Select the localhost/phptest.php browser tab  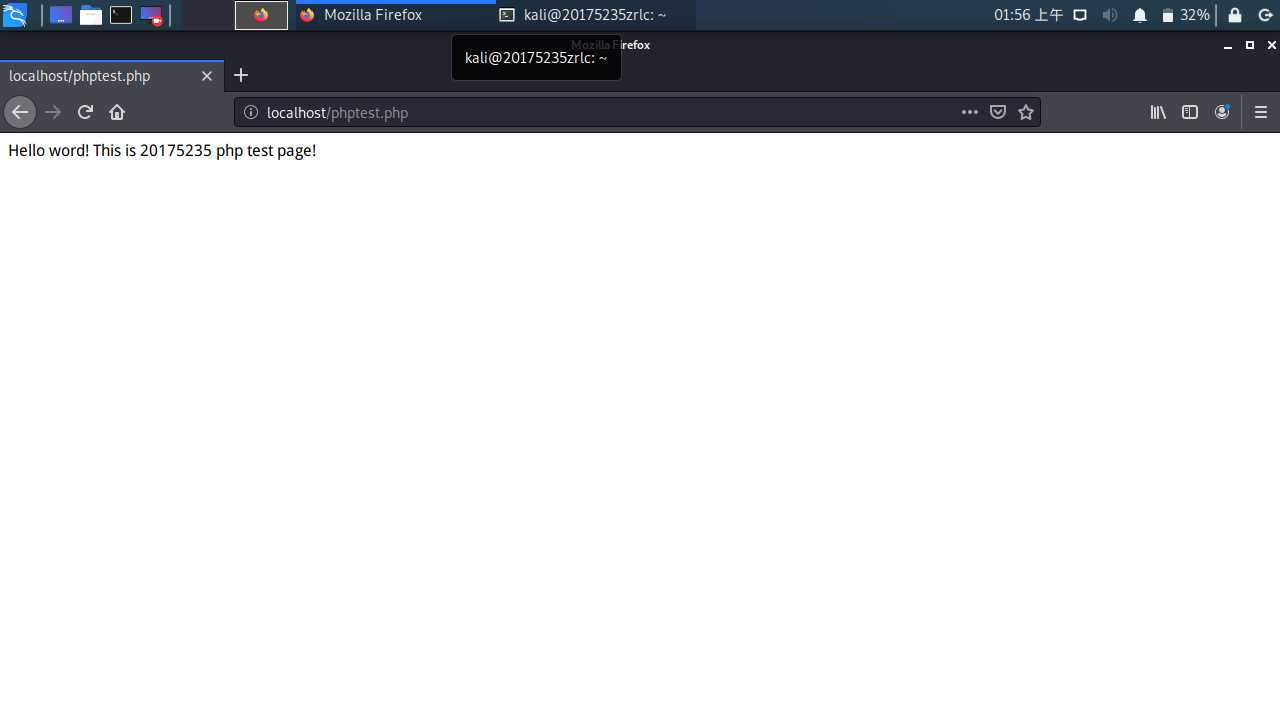(112, 76)
